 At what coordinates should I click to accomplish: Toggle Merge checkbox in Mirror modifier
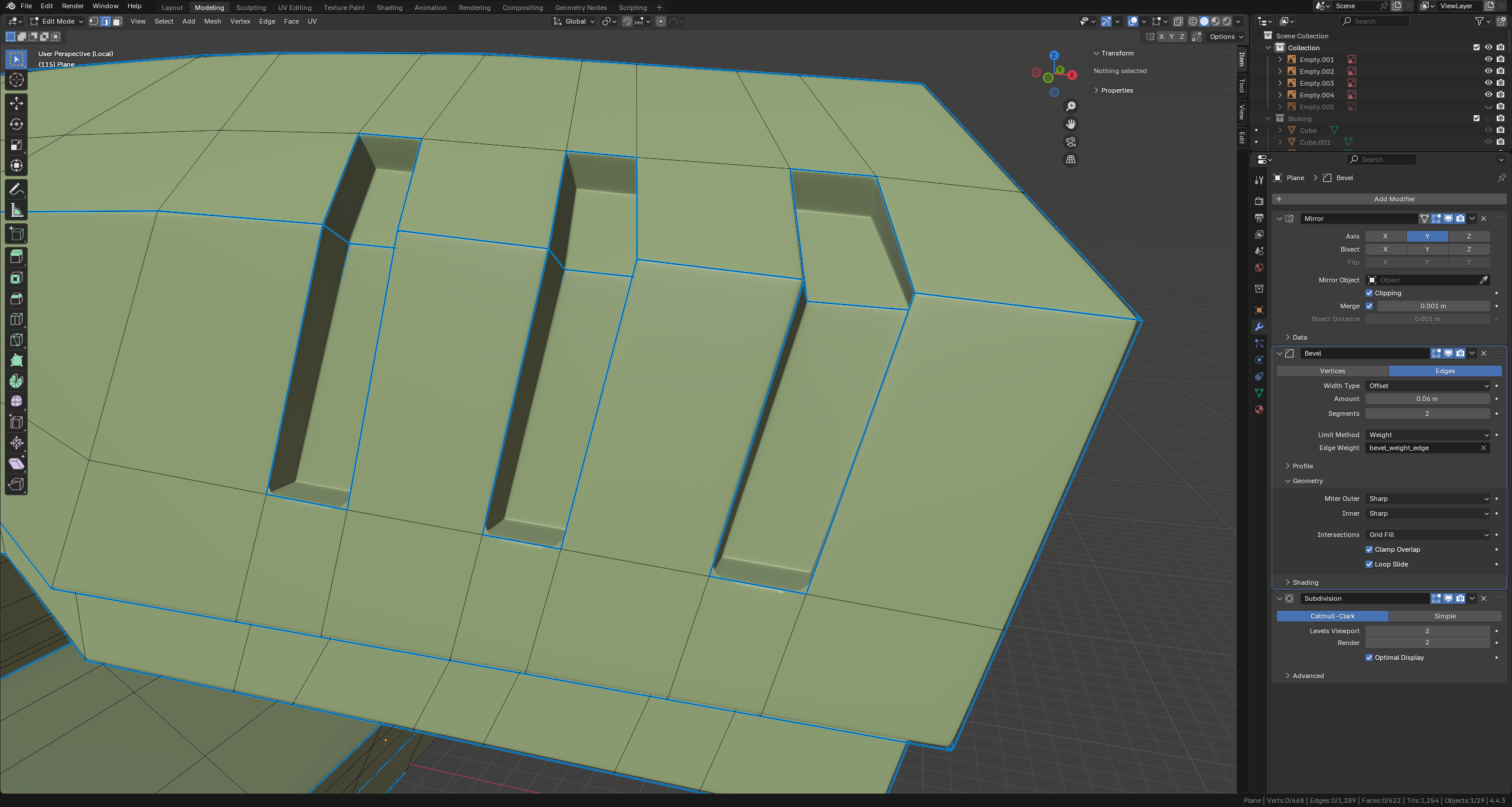1369,306
